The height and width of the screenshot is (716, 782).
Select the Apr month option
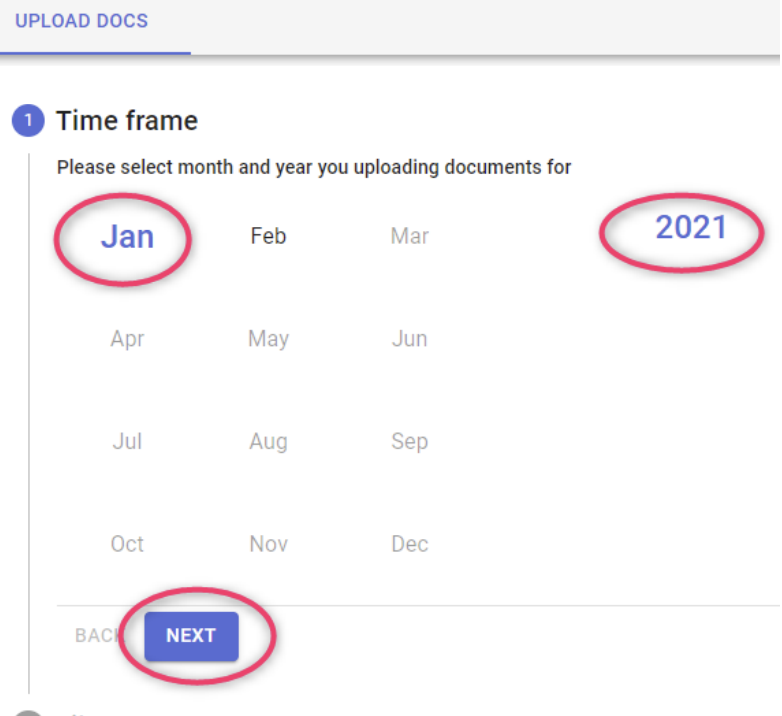coord(127,339)
